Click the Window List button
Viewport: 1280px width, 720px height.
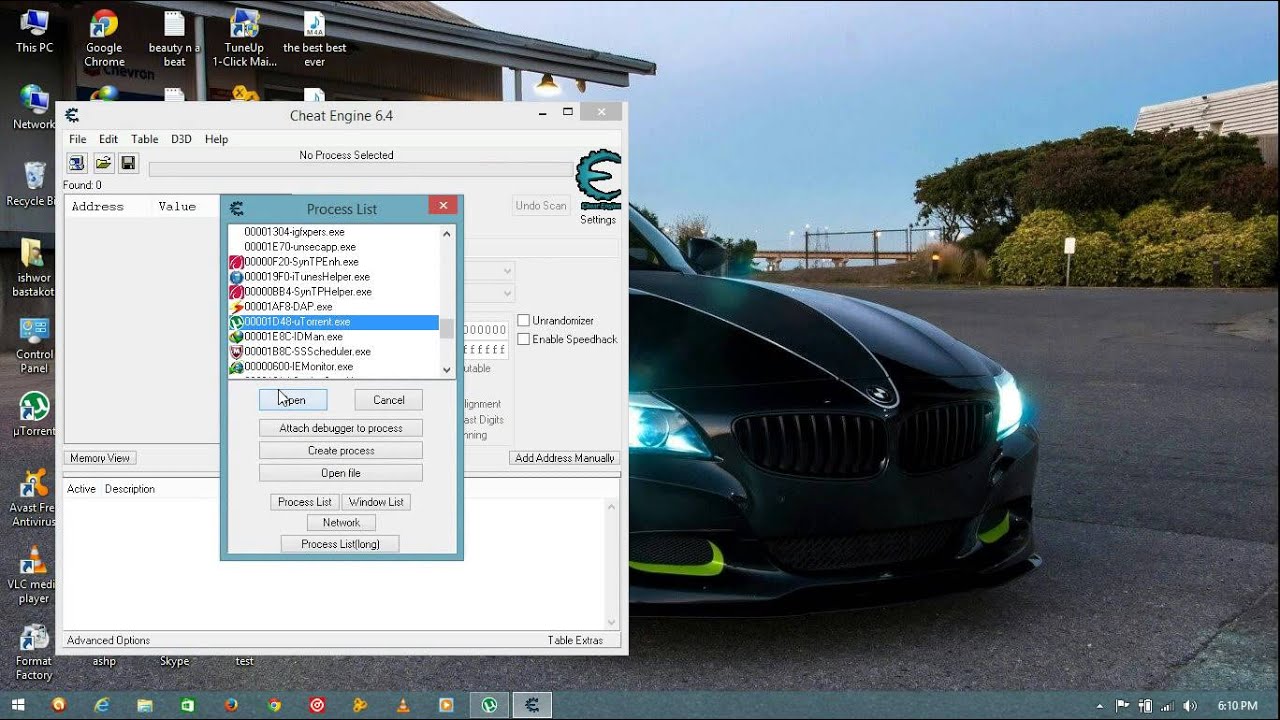click(x=376, y=502)
